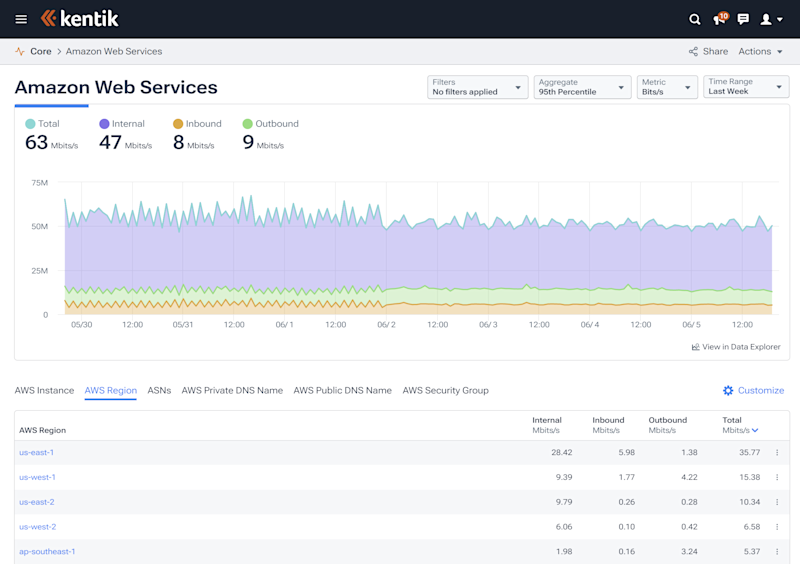Open row options for us-west-2
The width and height of the screenshot is (800, 564).
click(777, 527)
